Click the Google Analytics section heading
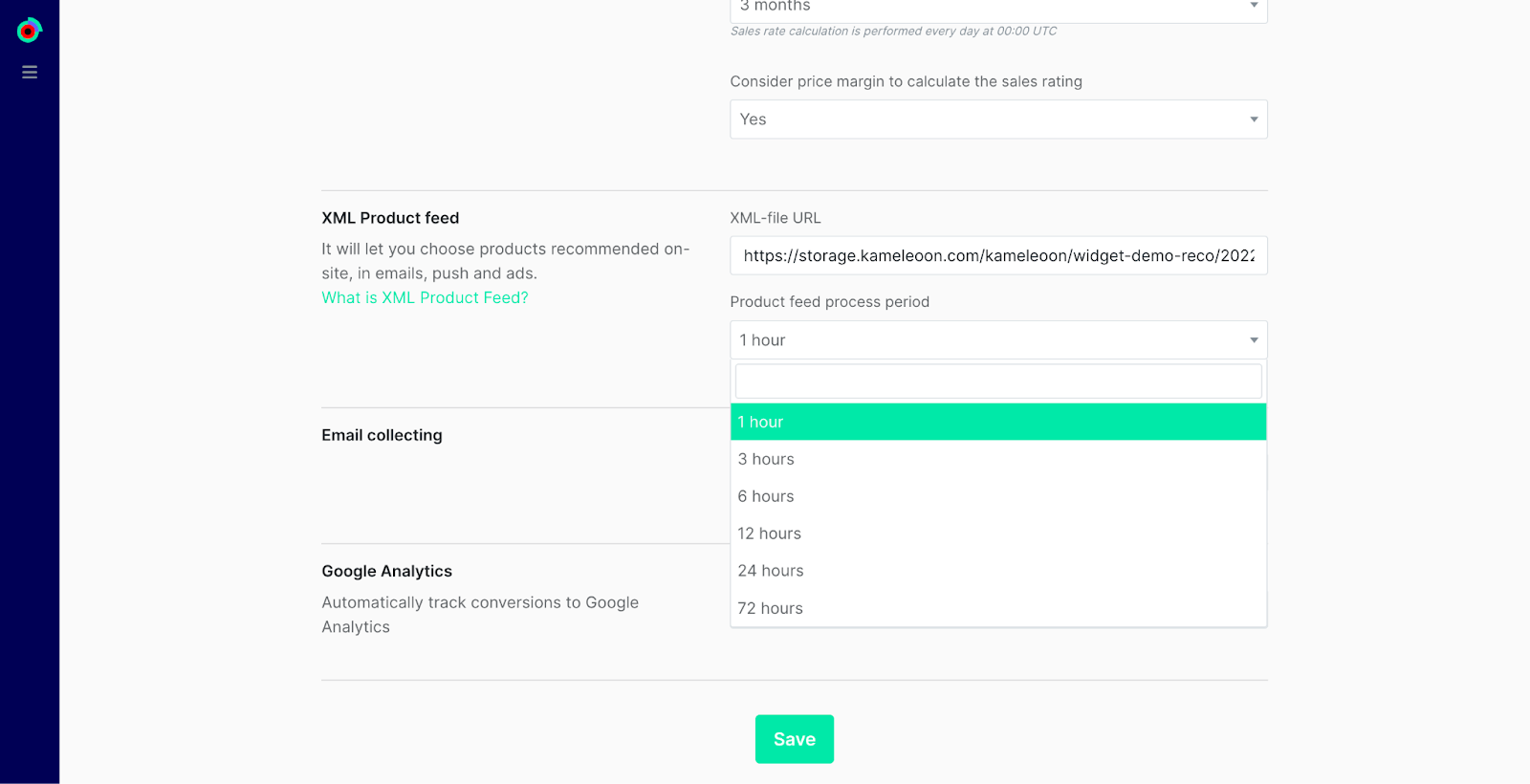The width and height of the screenshot is (1530, 784). (x=386, y=572)
